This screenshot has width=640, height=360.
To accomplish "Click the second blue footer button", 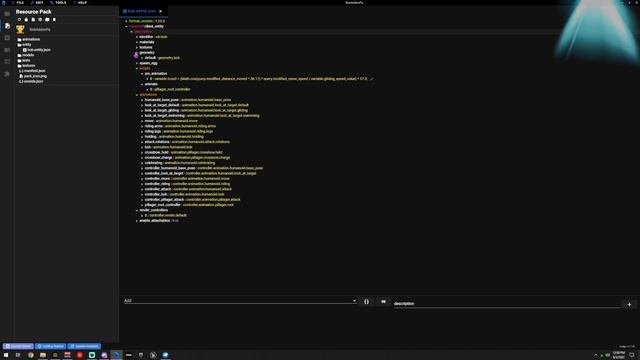I will (51, 347).
